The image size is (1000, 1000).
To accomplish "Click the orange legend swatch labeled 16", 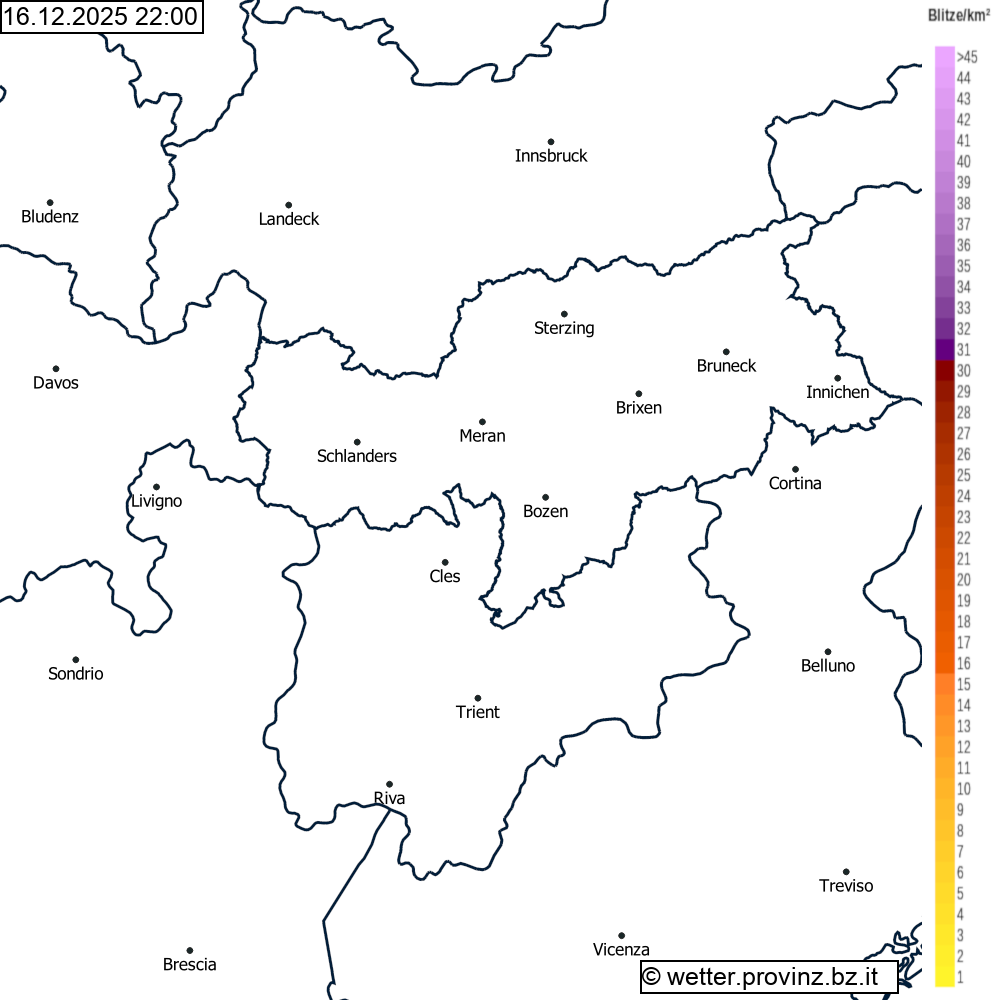I will pos(944,664).
